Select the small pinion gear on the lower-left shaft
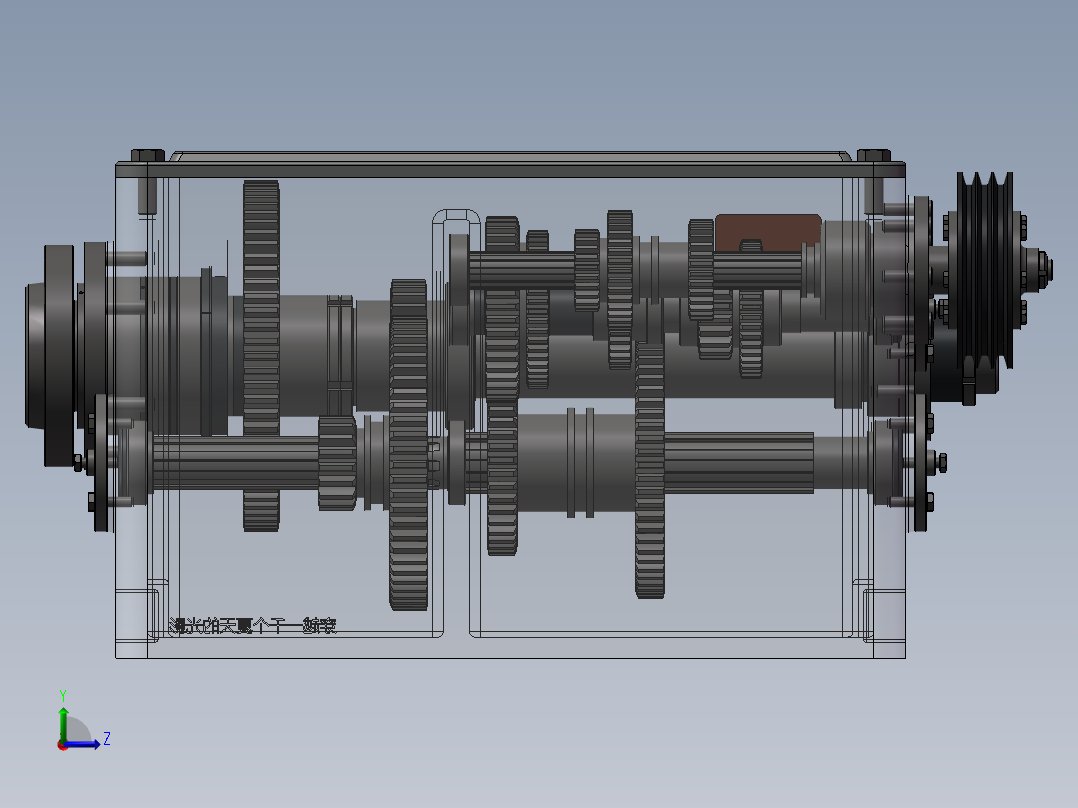Screen dimensions: 1078x808 point(337,463)
